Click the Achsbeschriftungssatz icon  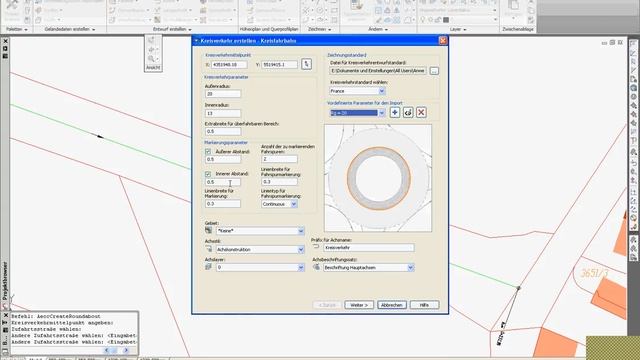coord(316,267)
